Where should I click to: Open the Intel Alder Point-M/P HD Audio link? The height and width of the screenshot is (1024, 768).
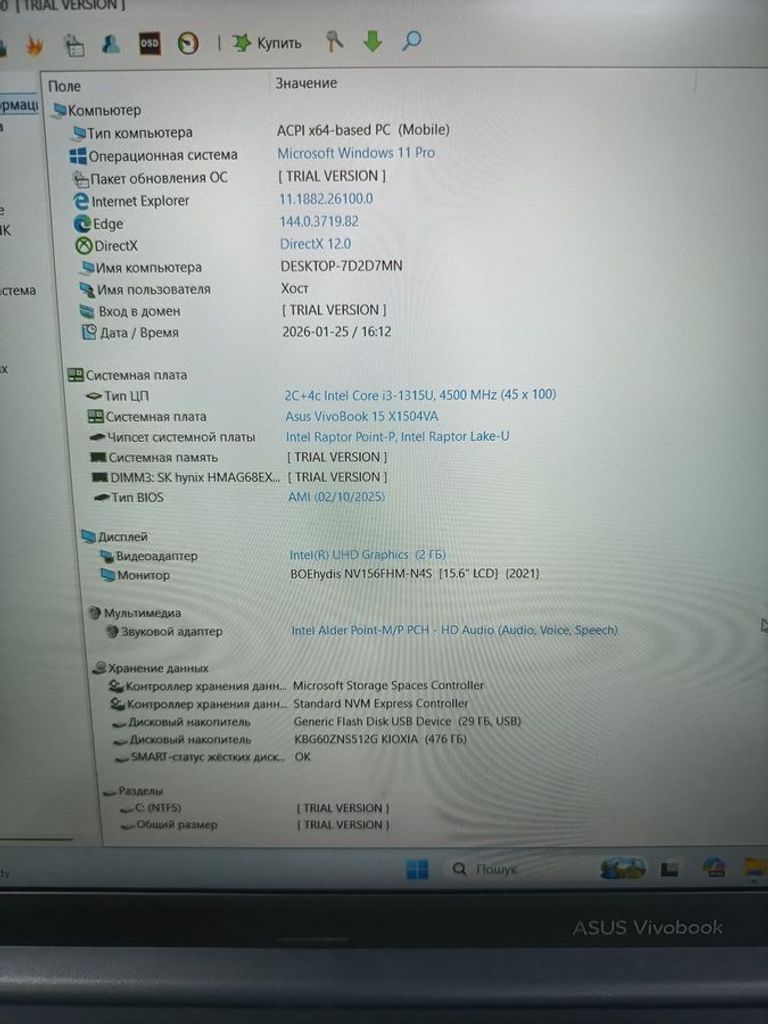pyautogui.click(x=455, y=630)
